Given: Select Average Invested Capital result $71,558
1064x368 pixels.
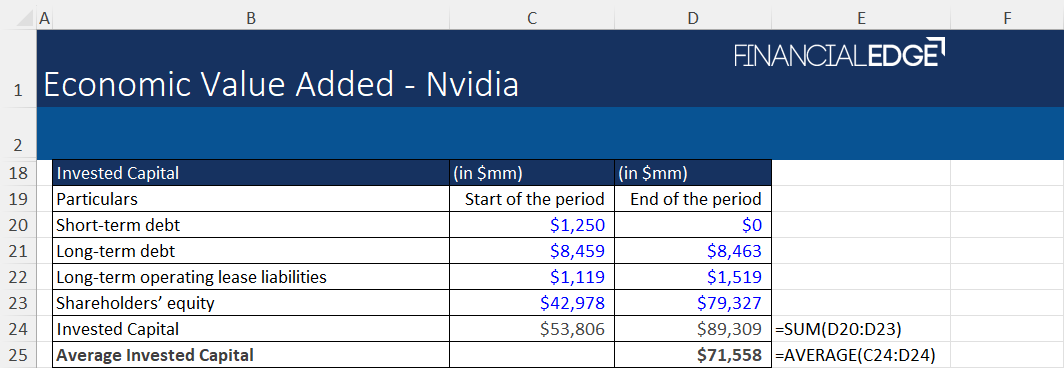Looking at the screenshot, I should [x=693, y=355].
